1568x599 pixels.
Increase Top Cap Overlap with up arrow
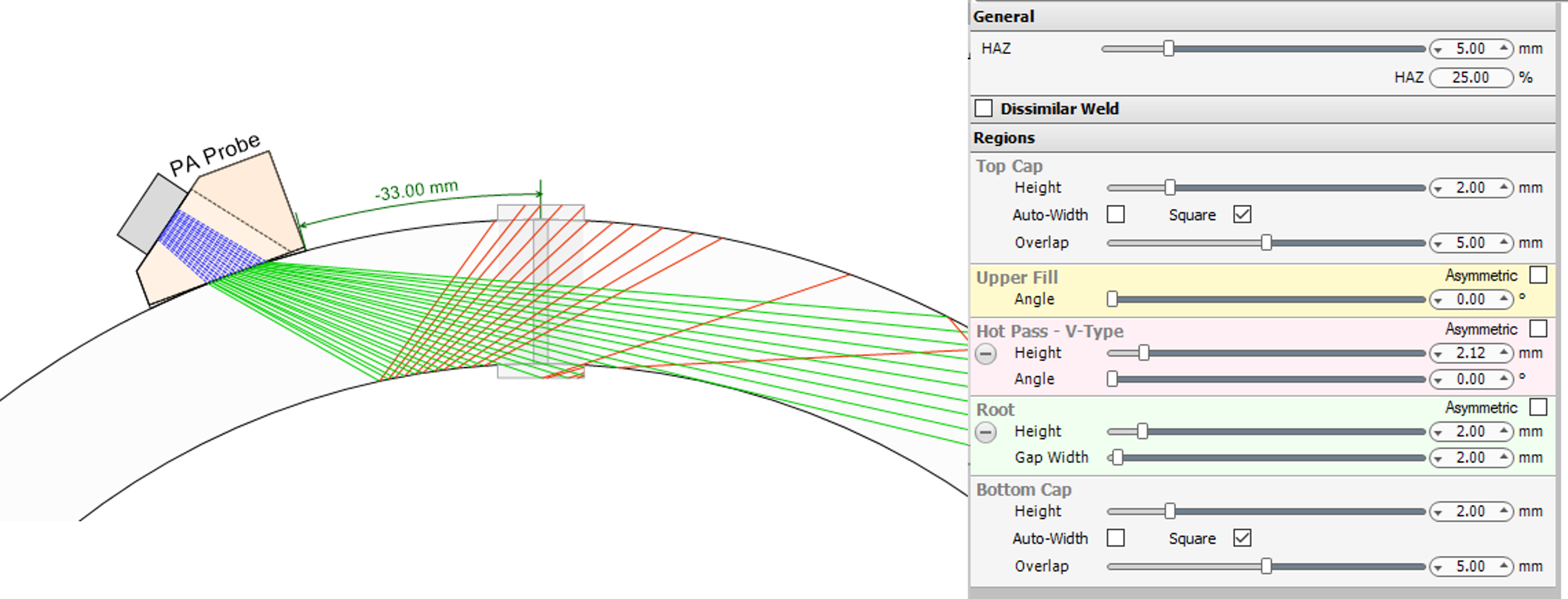tap(1504, 242)
